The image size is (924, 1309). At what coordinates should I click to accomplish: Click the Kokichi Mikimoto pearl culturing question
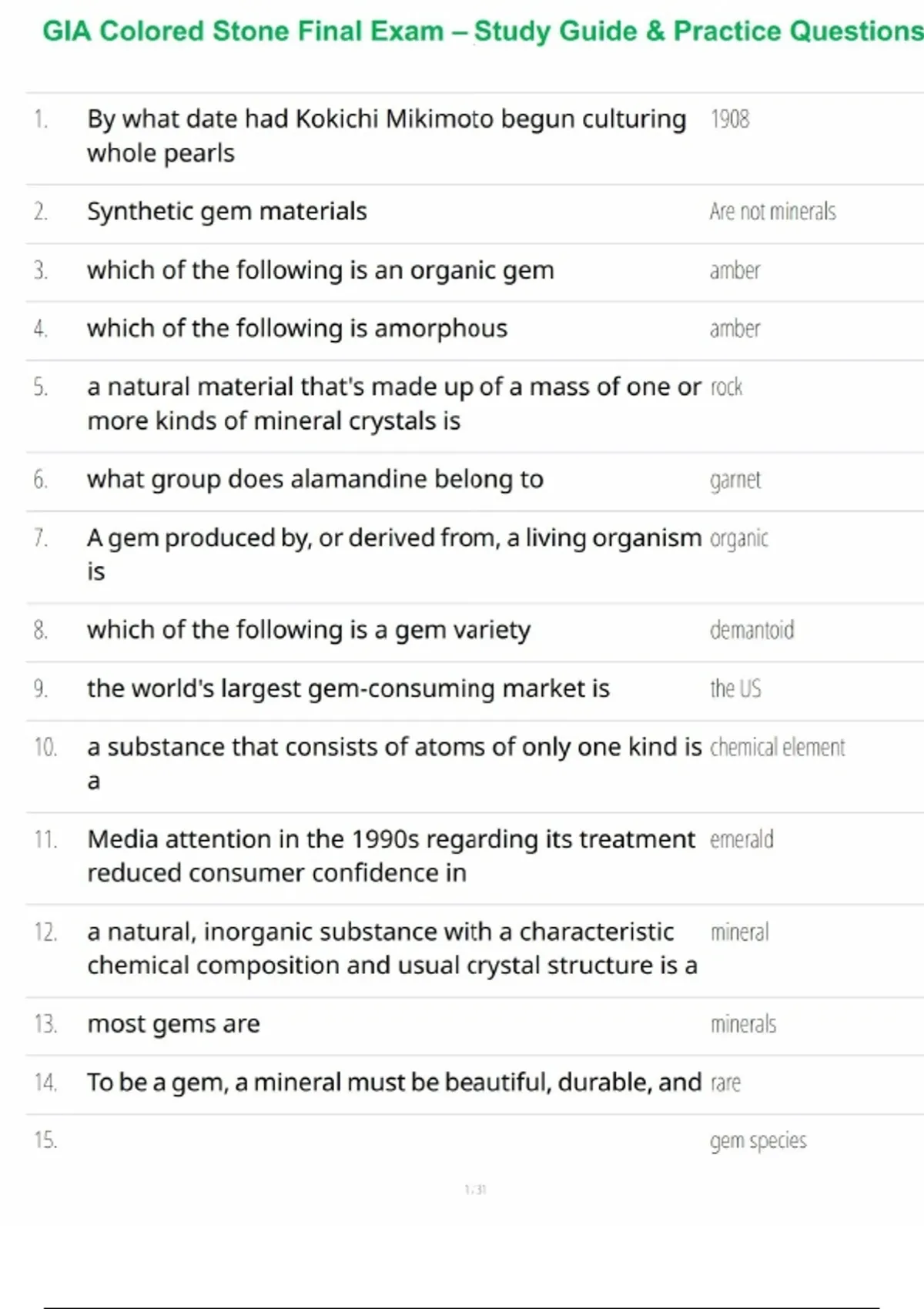point(386,136)
